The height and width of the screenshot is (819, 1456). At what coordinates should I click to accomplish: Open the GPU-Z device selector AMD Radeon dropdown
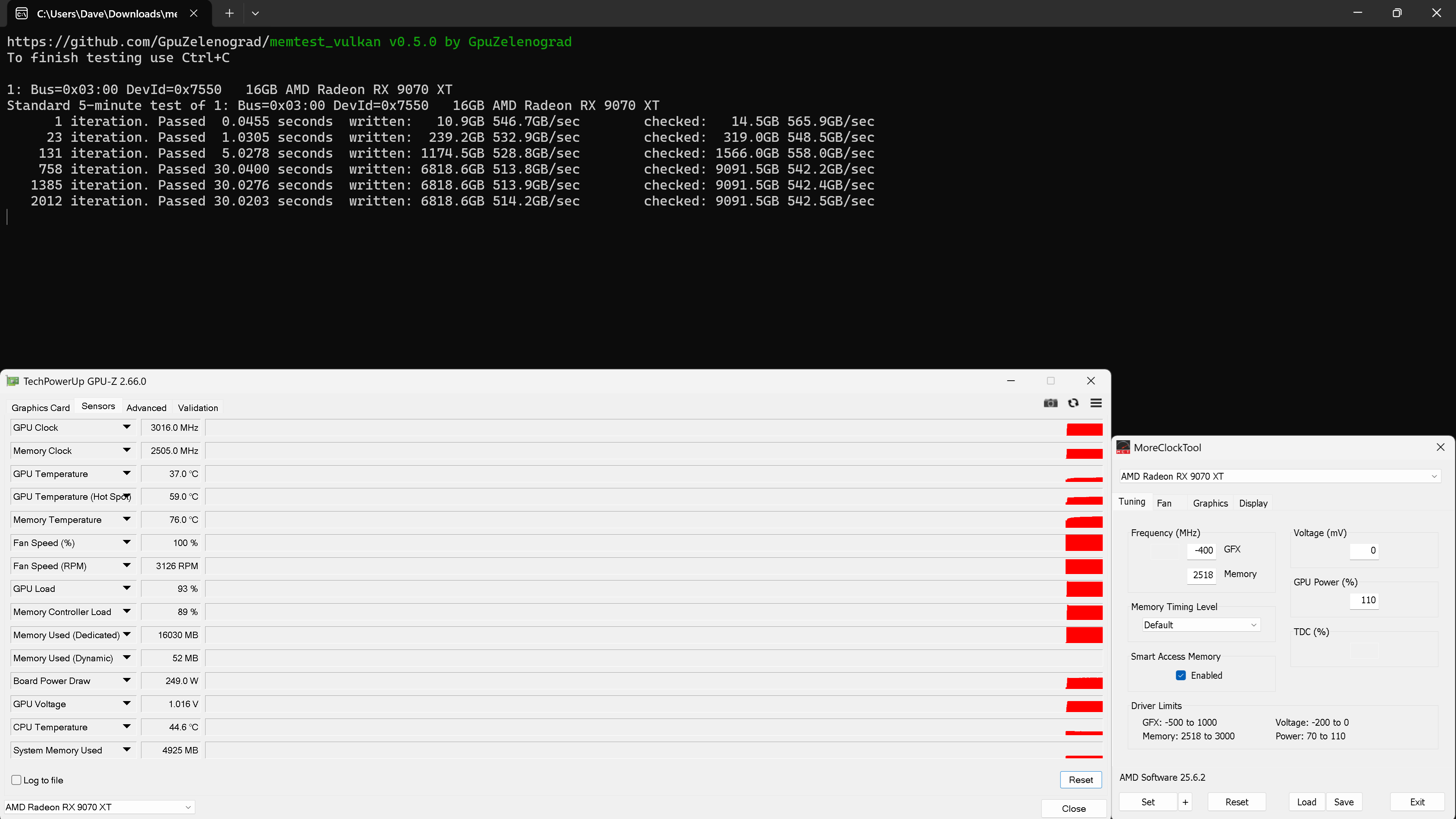pos(99,807)
